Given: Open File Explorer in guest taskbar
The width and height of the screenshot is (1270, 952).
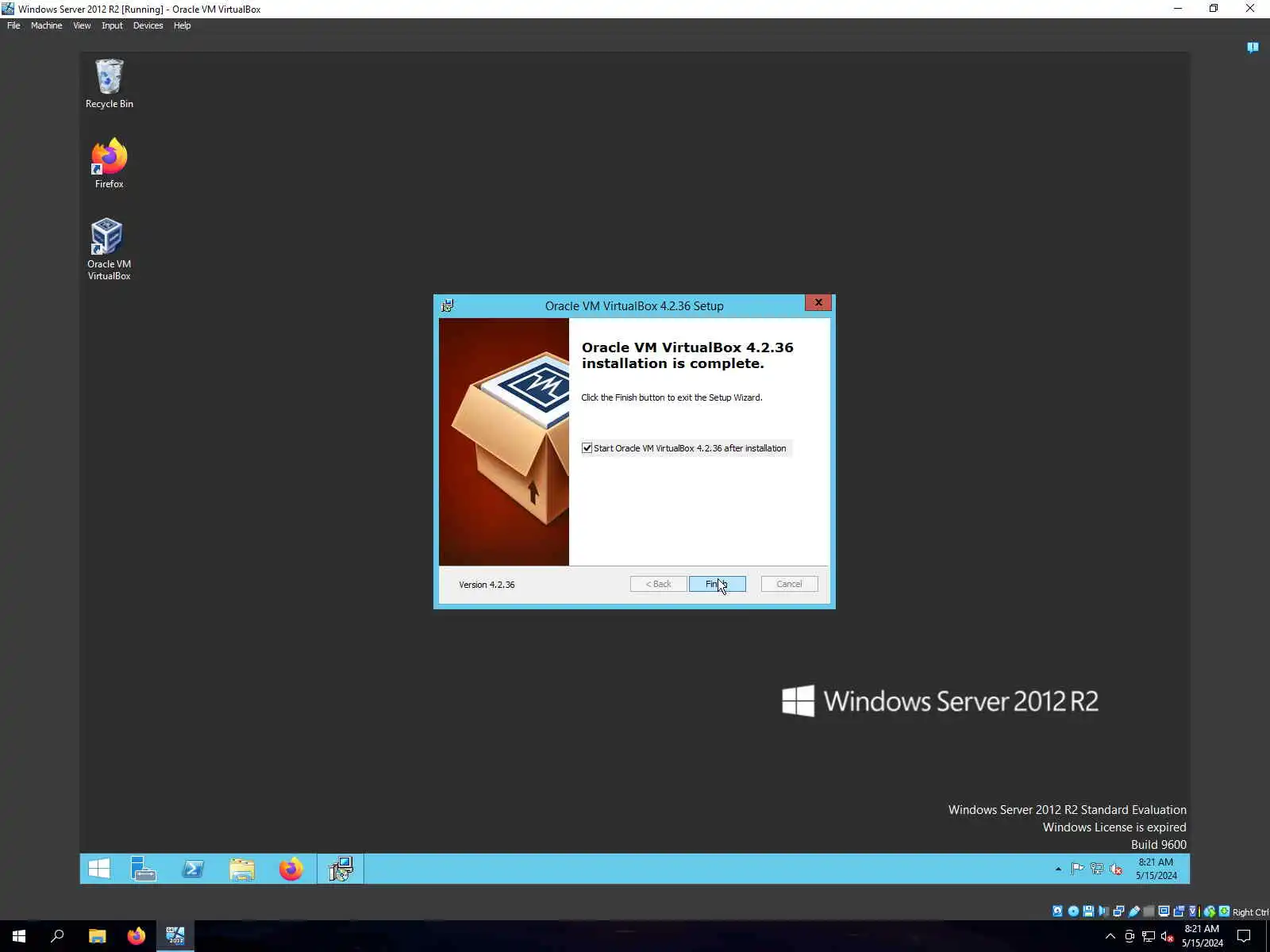Looking at the screenshot, I should tap(242, 869).
